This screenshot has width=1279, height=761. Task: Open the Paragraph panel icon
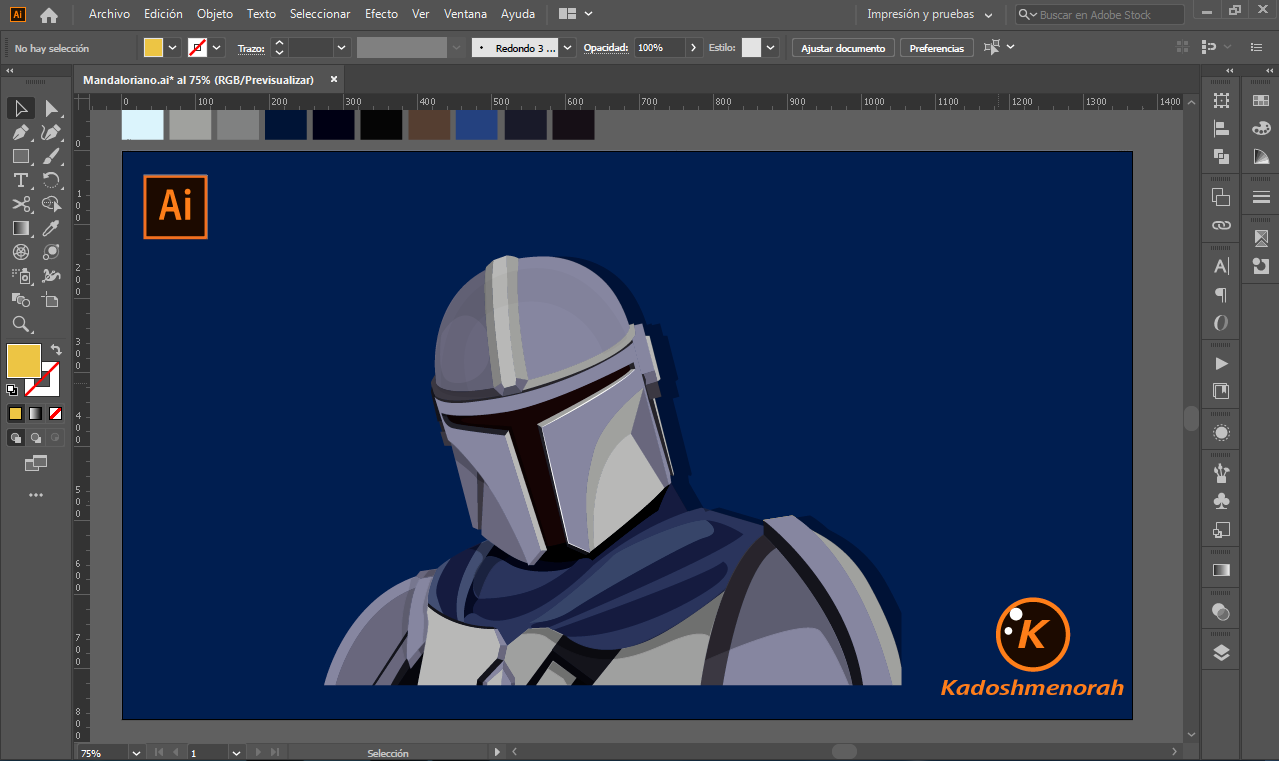coord(1221,295)
